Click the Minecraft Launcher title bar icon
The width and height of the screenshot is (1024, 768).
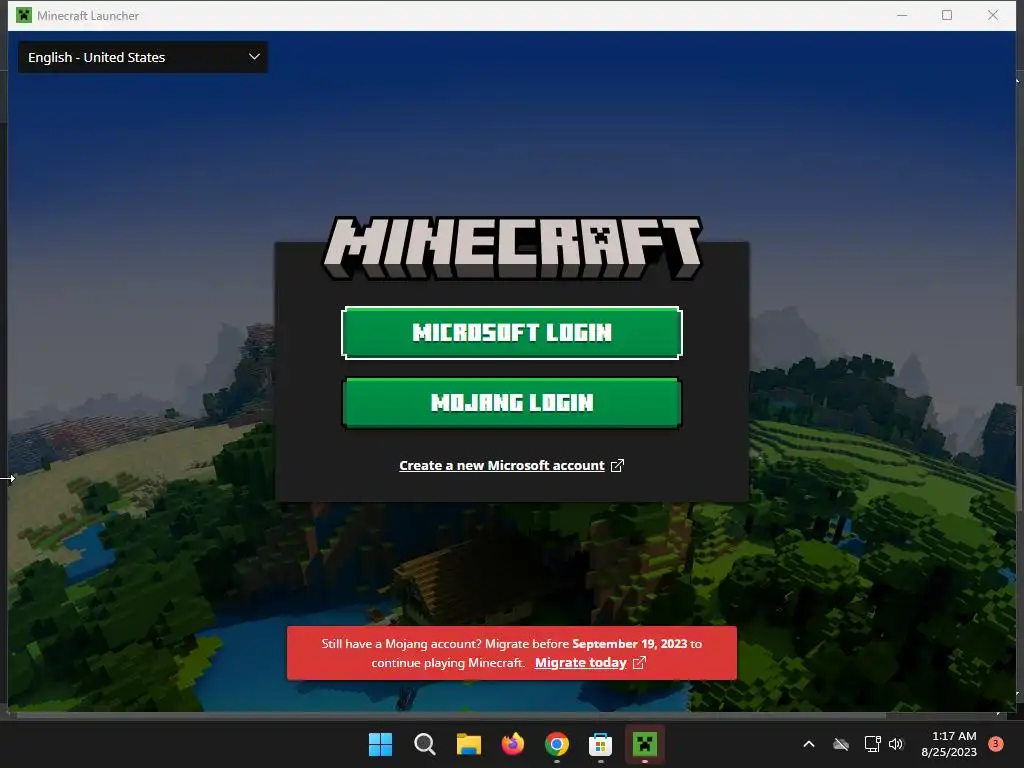pos(24,15)
